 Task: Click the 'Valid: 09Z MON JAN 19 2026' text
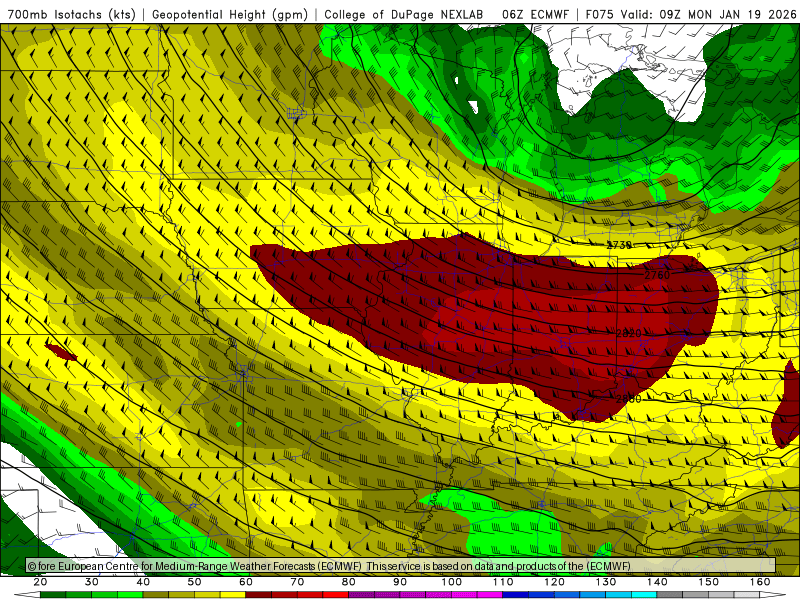coord(708,15)
